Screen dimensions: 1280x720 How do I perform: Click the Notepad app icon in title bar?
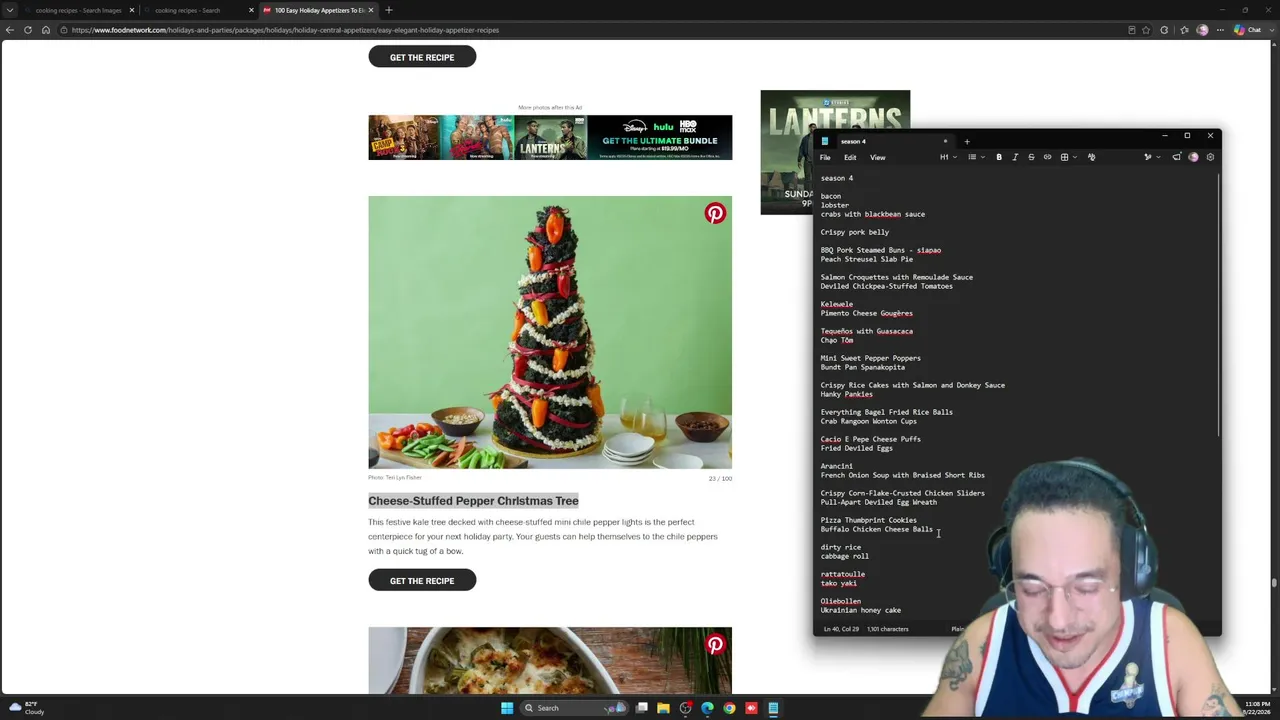click(x=825, y=141)
